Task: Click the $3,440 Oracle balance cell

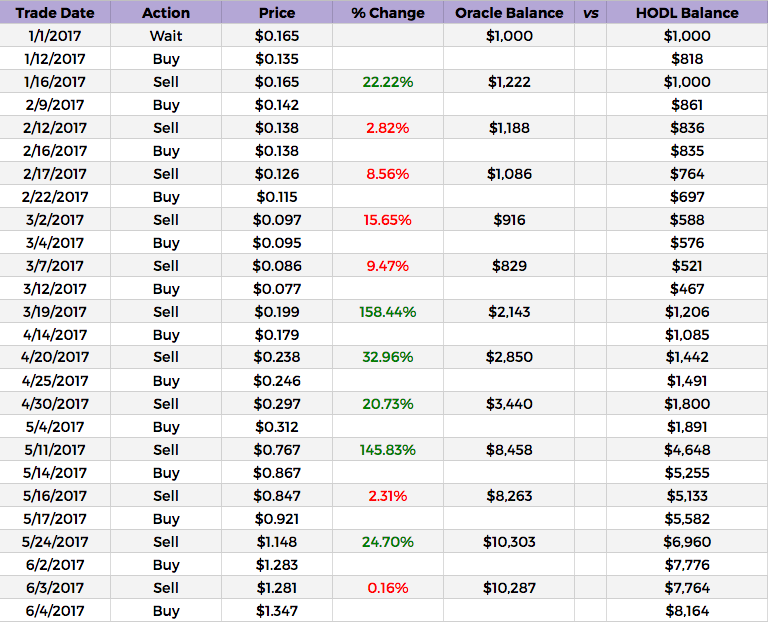Action: [x=509, y=404]
